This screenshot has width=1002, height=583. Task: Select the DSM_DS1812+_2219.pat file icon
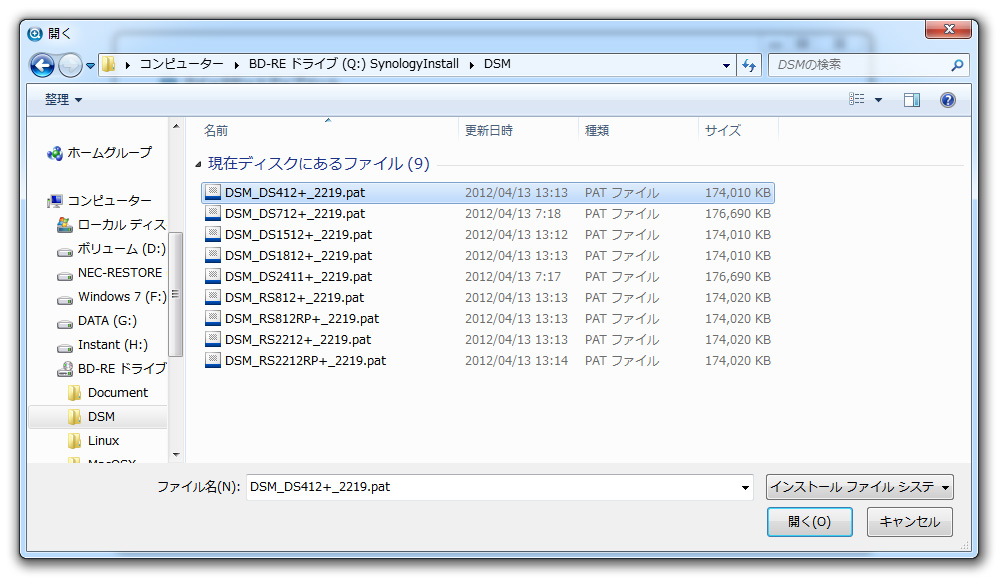213,256
